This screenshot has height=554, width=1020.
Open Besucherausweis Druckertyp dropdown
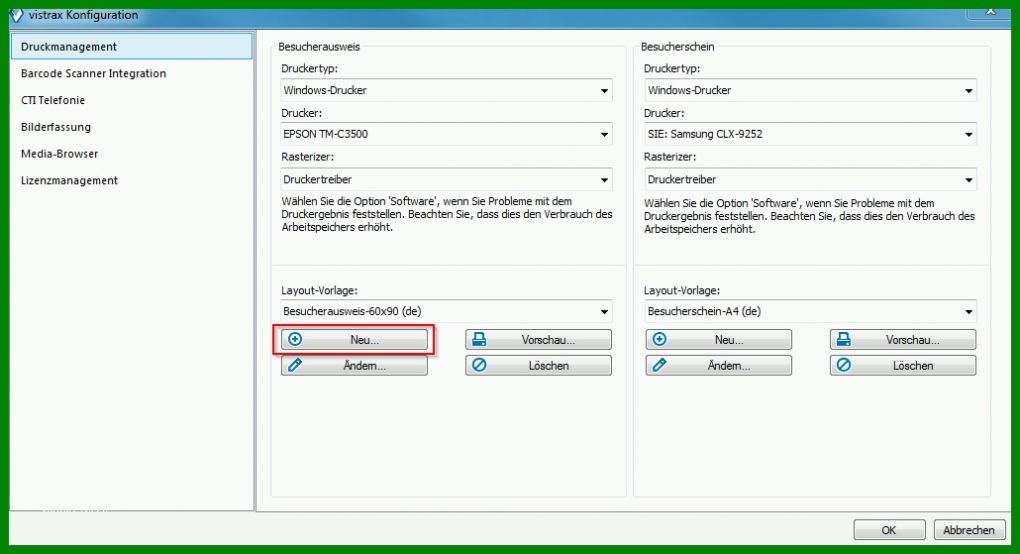[446, 90]
